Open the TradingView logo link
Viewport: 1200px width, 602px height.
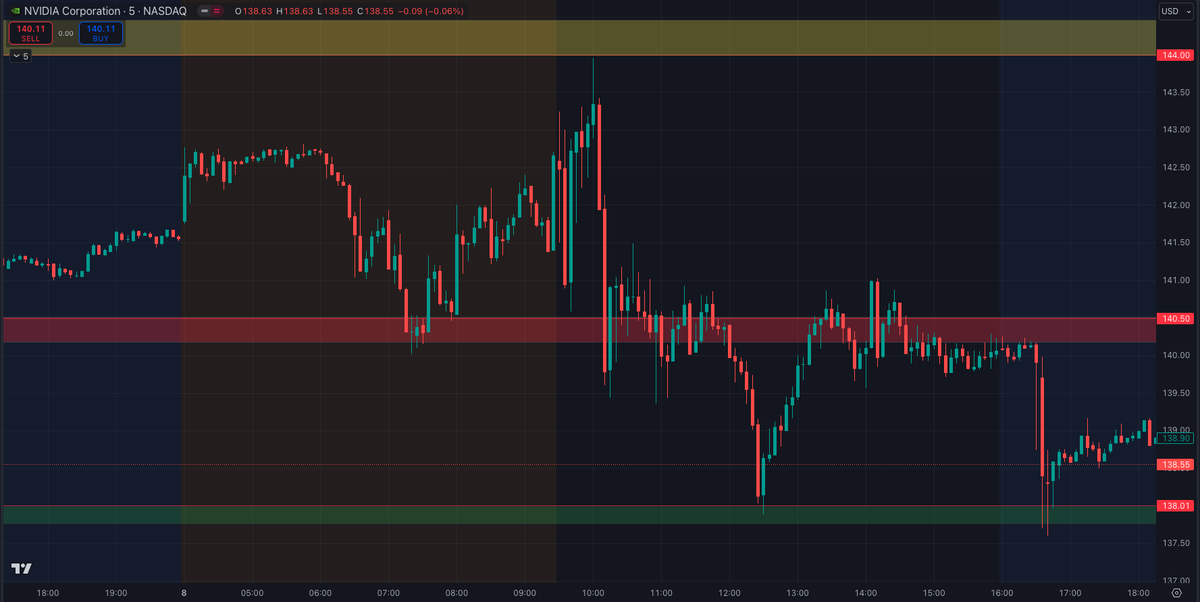tap(21, 569)
